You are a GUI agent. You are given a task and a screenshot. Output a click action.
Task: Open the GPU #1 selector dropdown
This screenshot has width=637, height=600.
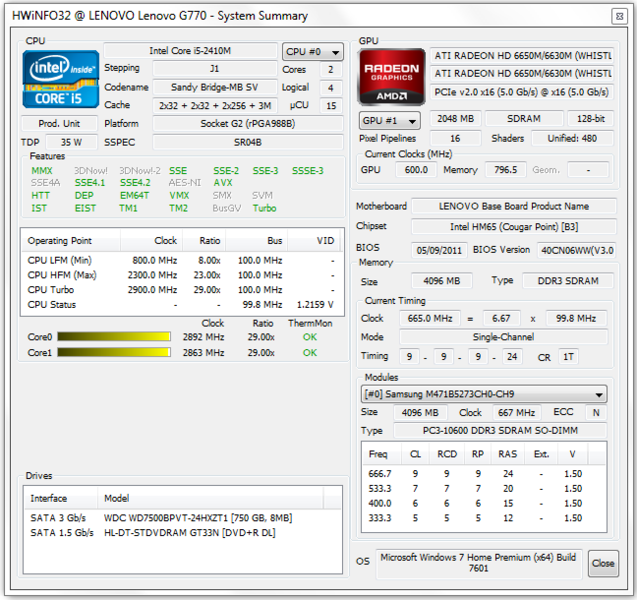pyautogui.click(x=389, y=121)
